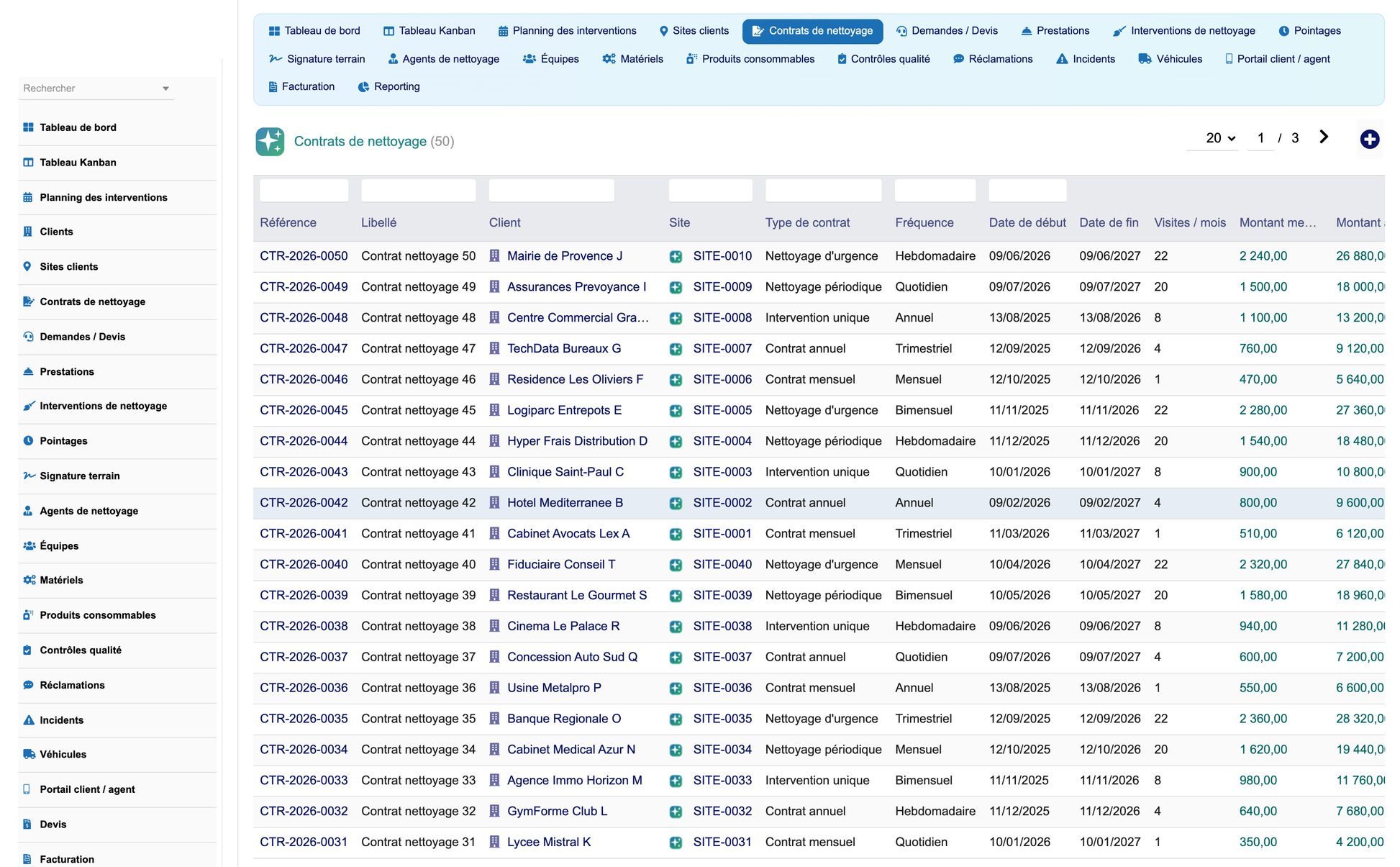
Task: Click the current page number field
Action: [1260, 138]
